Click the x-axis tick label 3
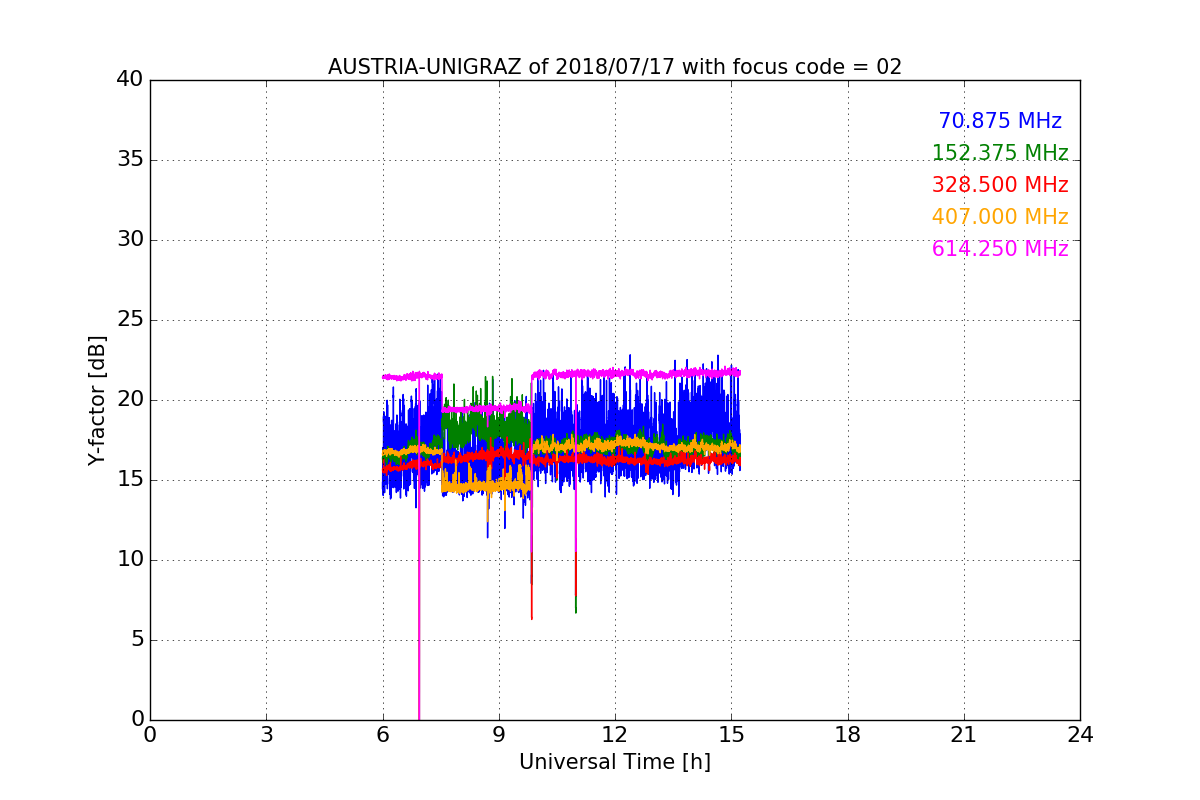 coord(266,735)
